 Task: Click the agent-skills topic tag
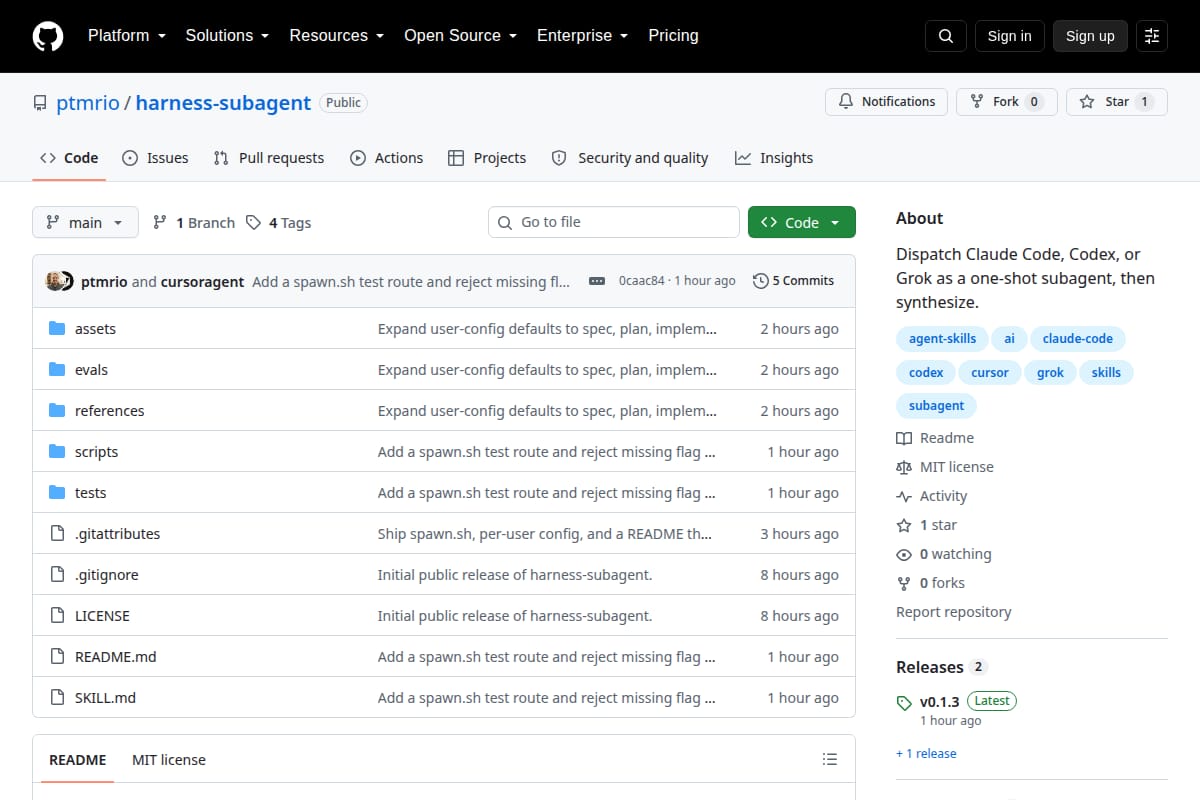942,339
